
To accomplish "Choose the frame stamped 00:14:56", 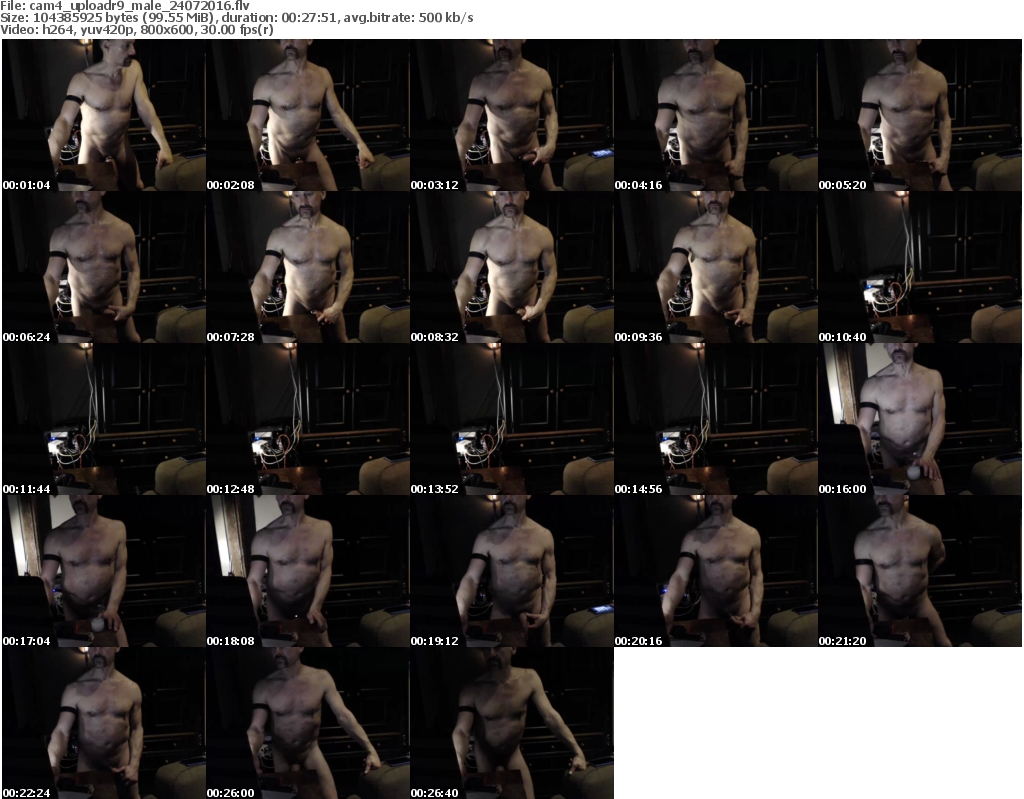I will point(716,419).
